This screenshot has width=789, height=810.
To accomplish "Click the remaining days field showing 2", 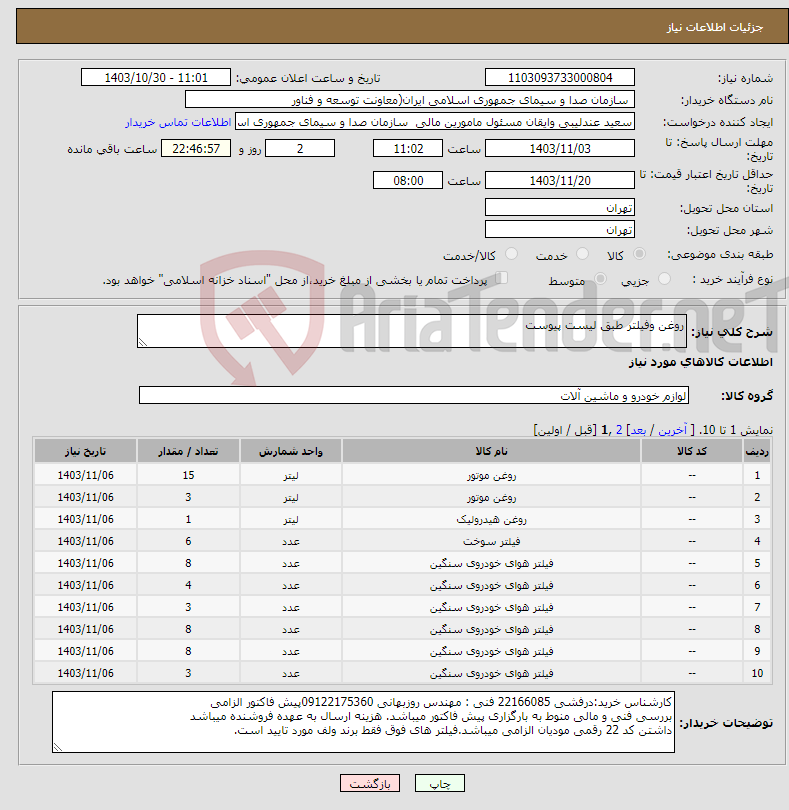I will [300, 148].
